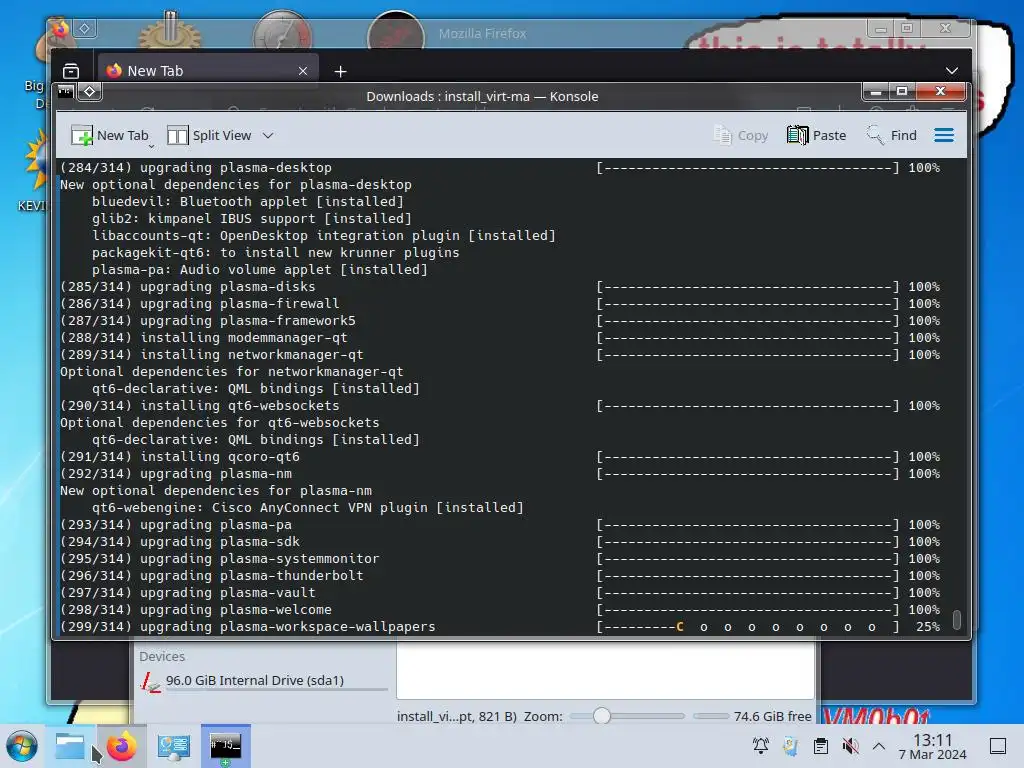Click line upgrading plasma-desktop
Image resolution: width=1024 pixels, height=768 pixels.
(500, 168)
